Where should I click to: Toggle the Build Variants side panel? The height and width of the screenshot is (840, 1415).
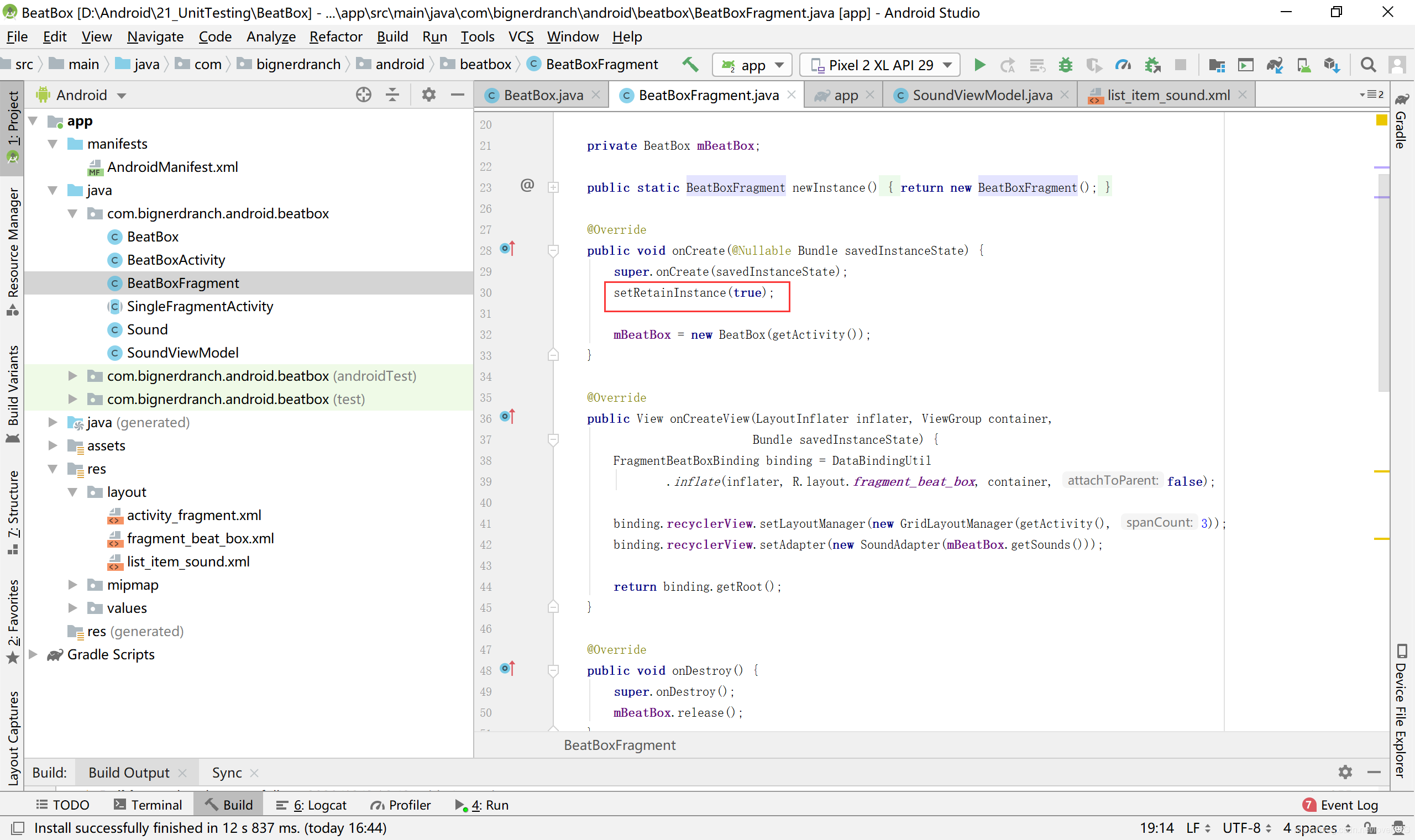click(x=13, y=391)
